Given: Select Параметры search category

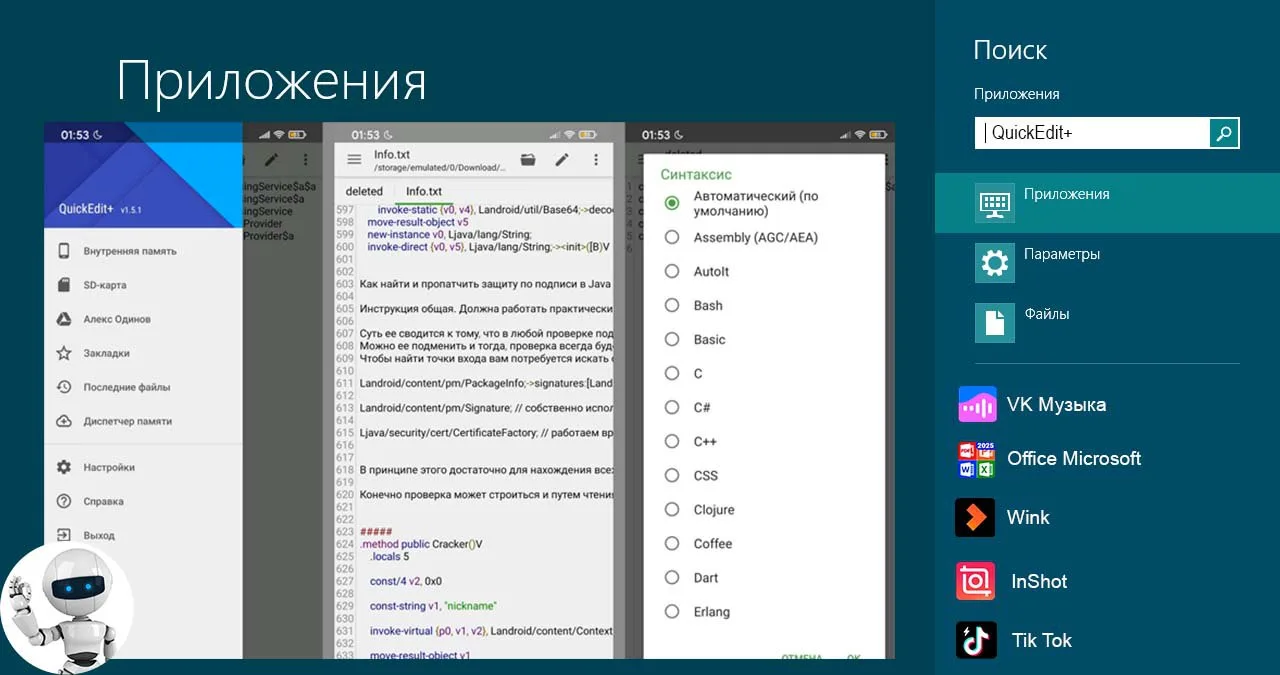Looking at the screenshot, I should tap(1107, 263).
